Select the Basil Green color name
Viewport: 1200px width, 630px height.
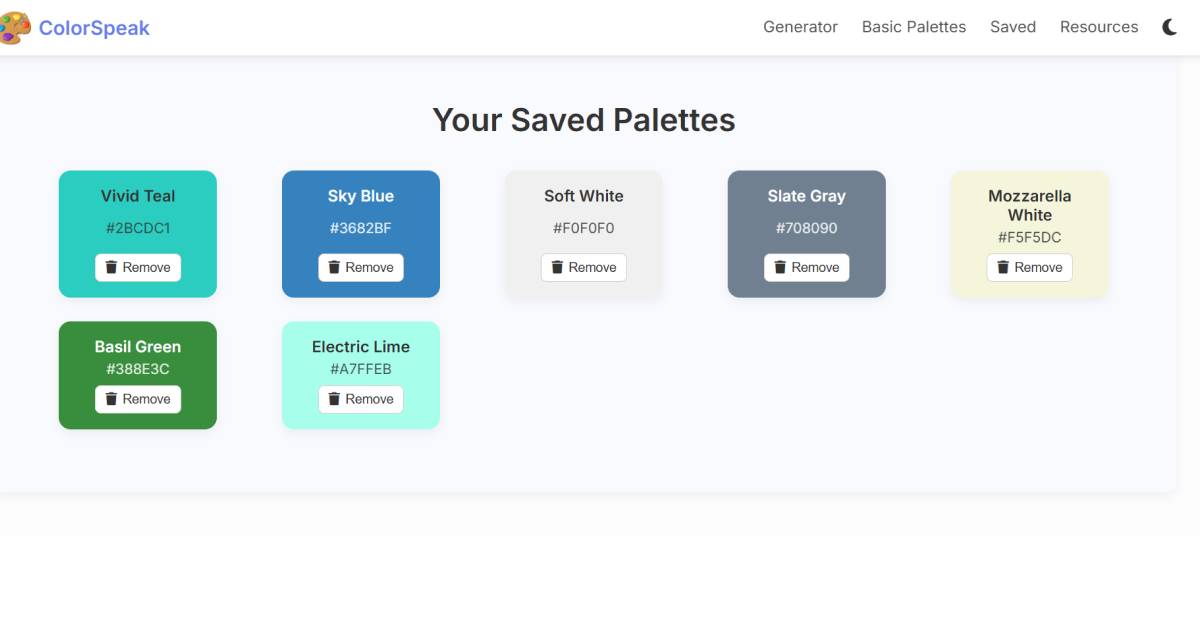pyautogui.click(x=138, y=346)
